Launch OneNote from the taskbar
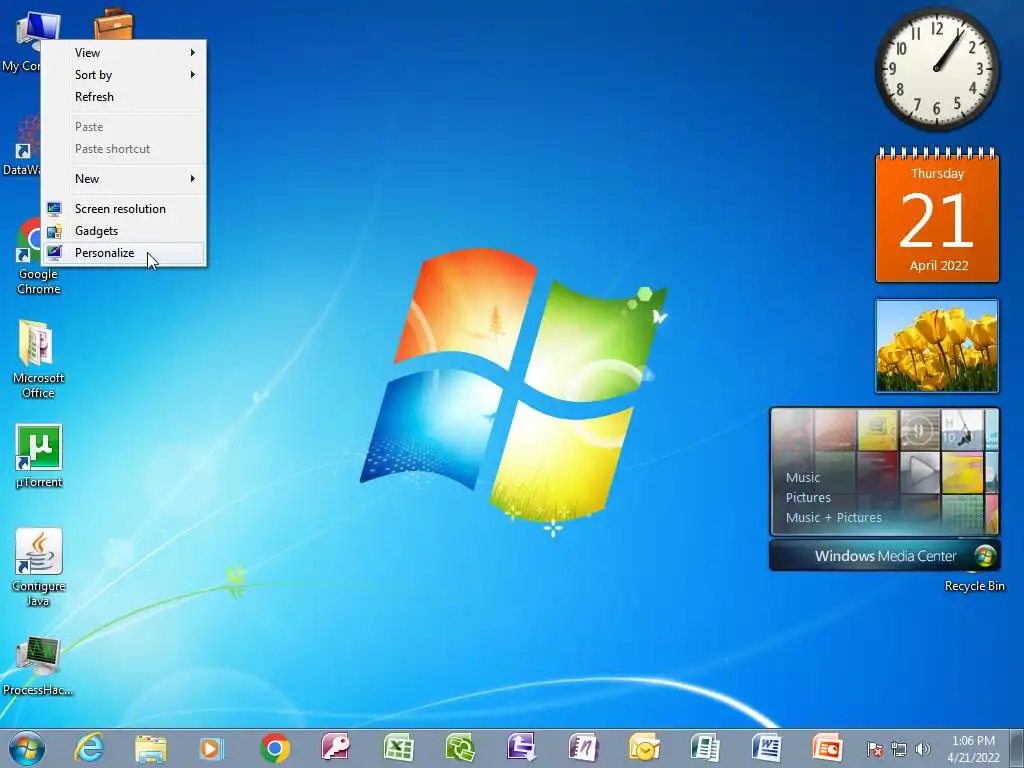 point(583,748)
